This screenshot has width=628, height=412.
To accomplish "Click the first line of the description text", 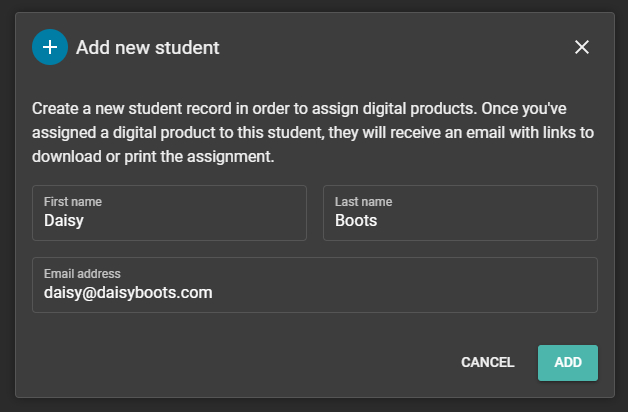I will (x=299, y=109).
